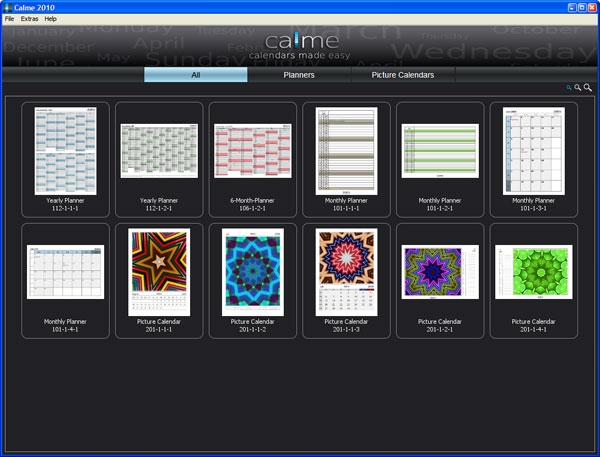Open the File menu
This screenshot has width=600, height=457.
pos(9,19)
